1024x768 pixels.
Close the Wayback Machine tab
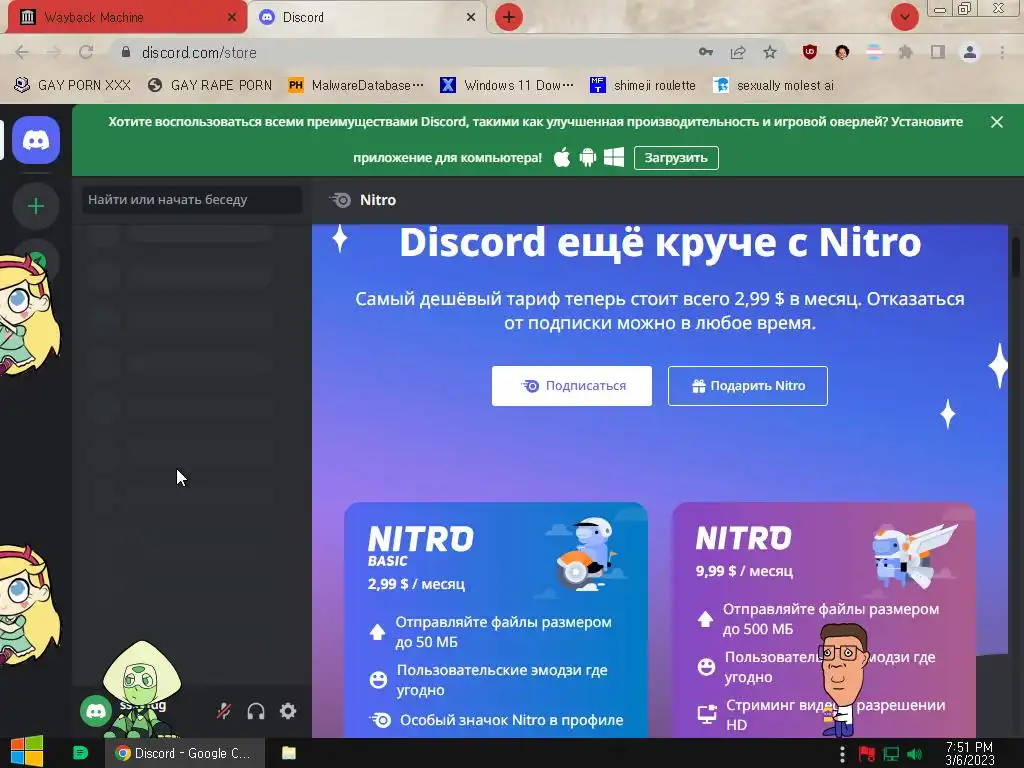(231, 18)
